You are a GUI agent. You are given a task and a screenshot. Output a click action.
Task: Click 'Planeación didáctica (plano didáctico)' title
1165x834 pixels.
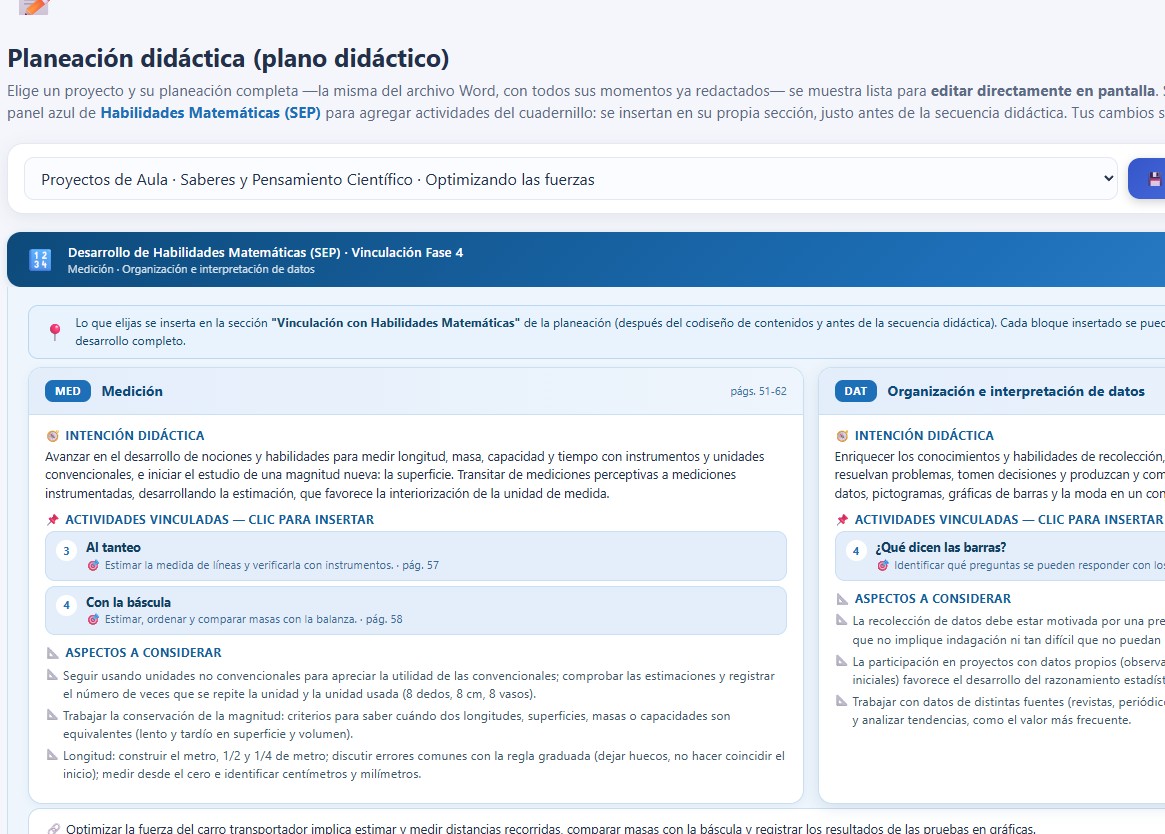pos(228,58)
